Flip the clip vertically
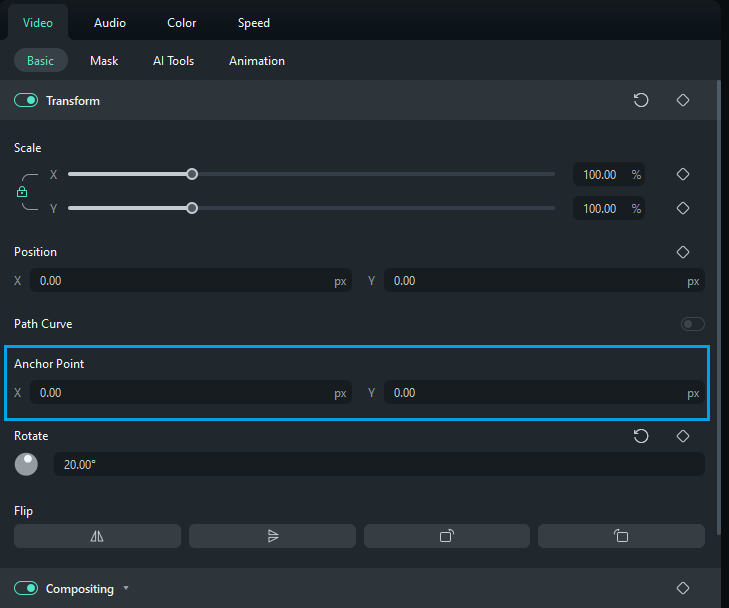 [x=272, y=536]
